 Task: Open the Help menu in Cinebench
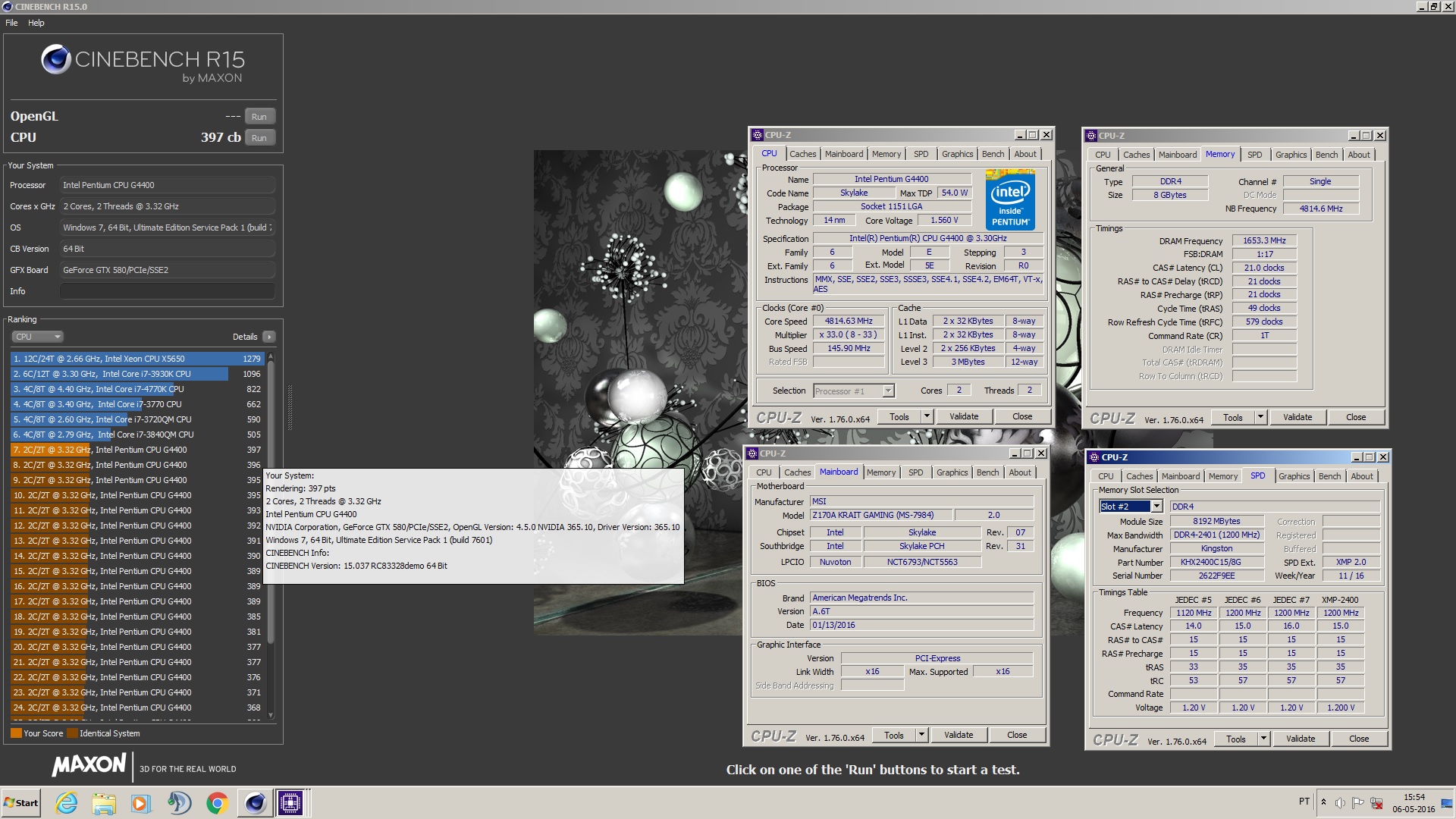point(36,23)
